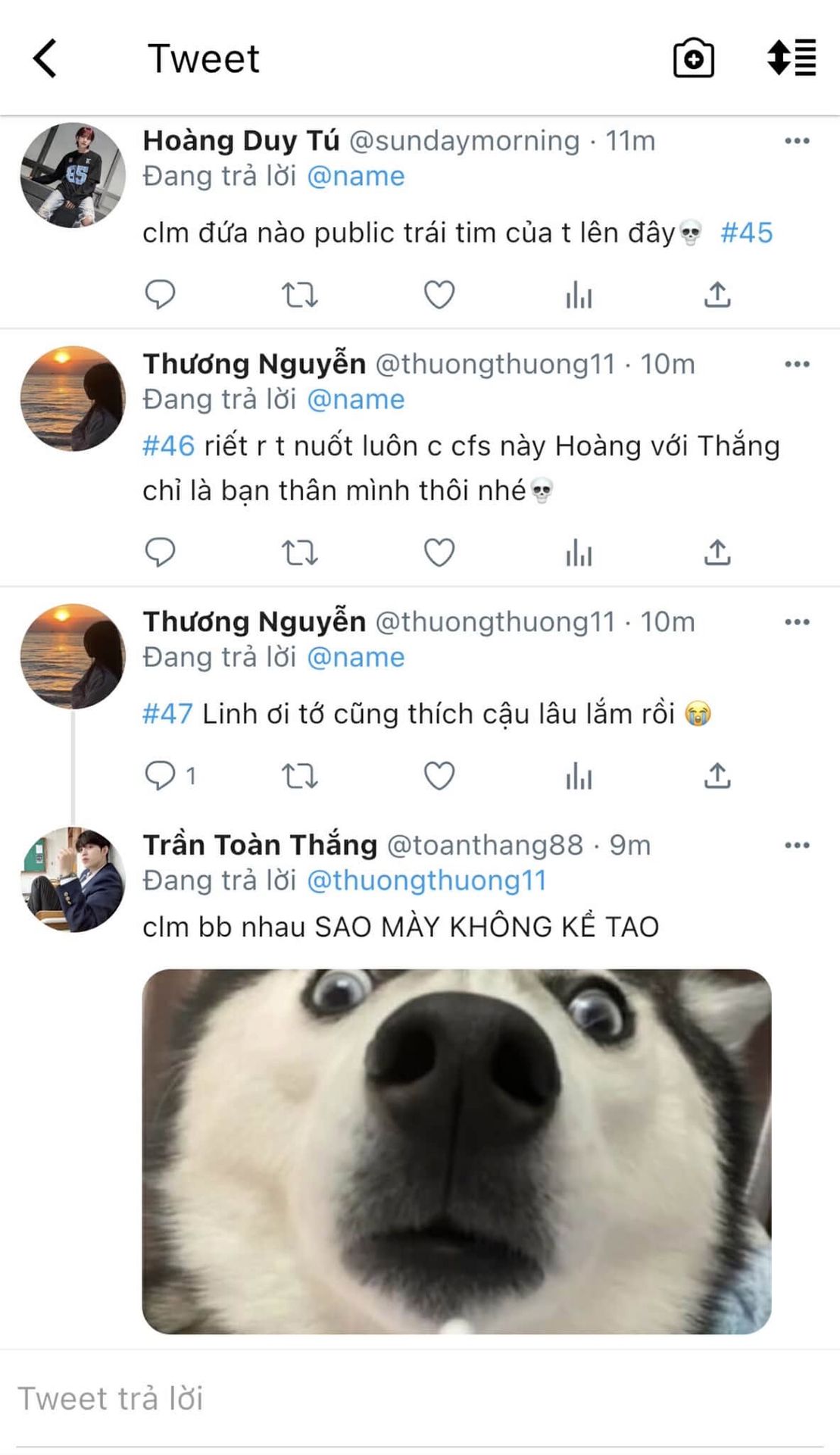Open more options on Trần Toàn Thắng's reply
The height and width of the screenshot is (1455, 840).
(797, 845)
